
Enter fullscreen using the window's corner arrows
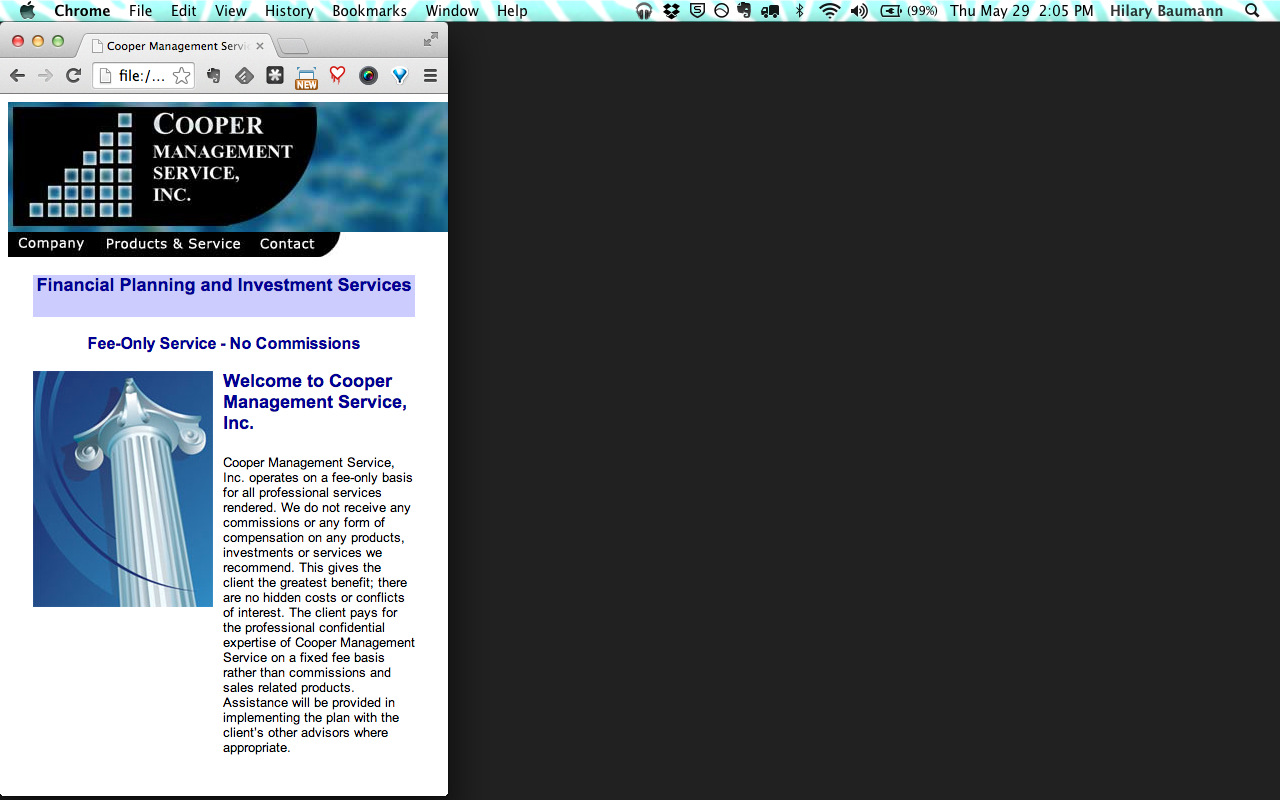431,39
